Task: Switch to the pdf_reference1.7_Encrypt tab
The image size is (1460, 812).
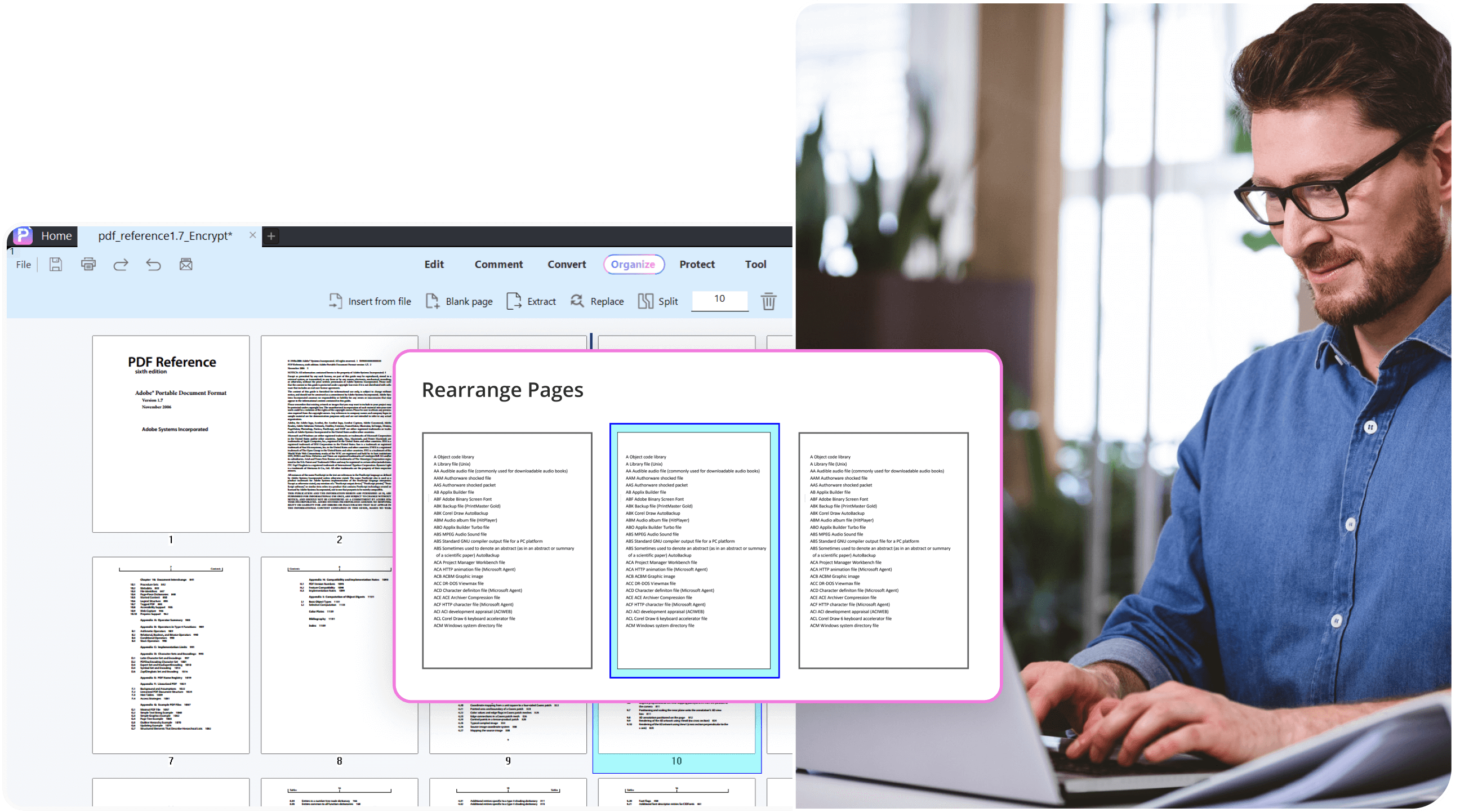Action: [x=165, y=236]
